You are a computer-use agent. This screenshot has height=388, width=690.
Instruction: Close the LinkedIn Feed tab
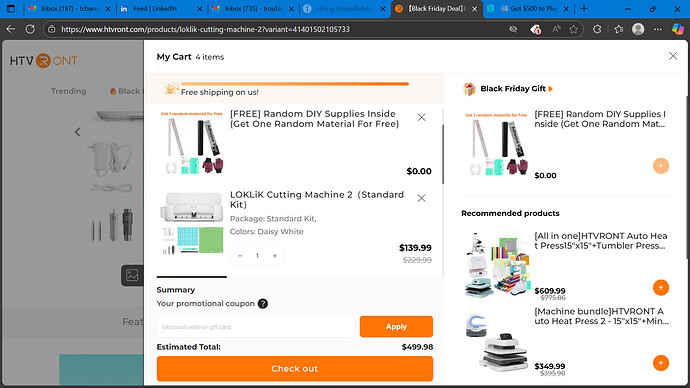(x=199, y=9)
